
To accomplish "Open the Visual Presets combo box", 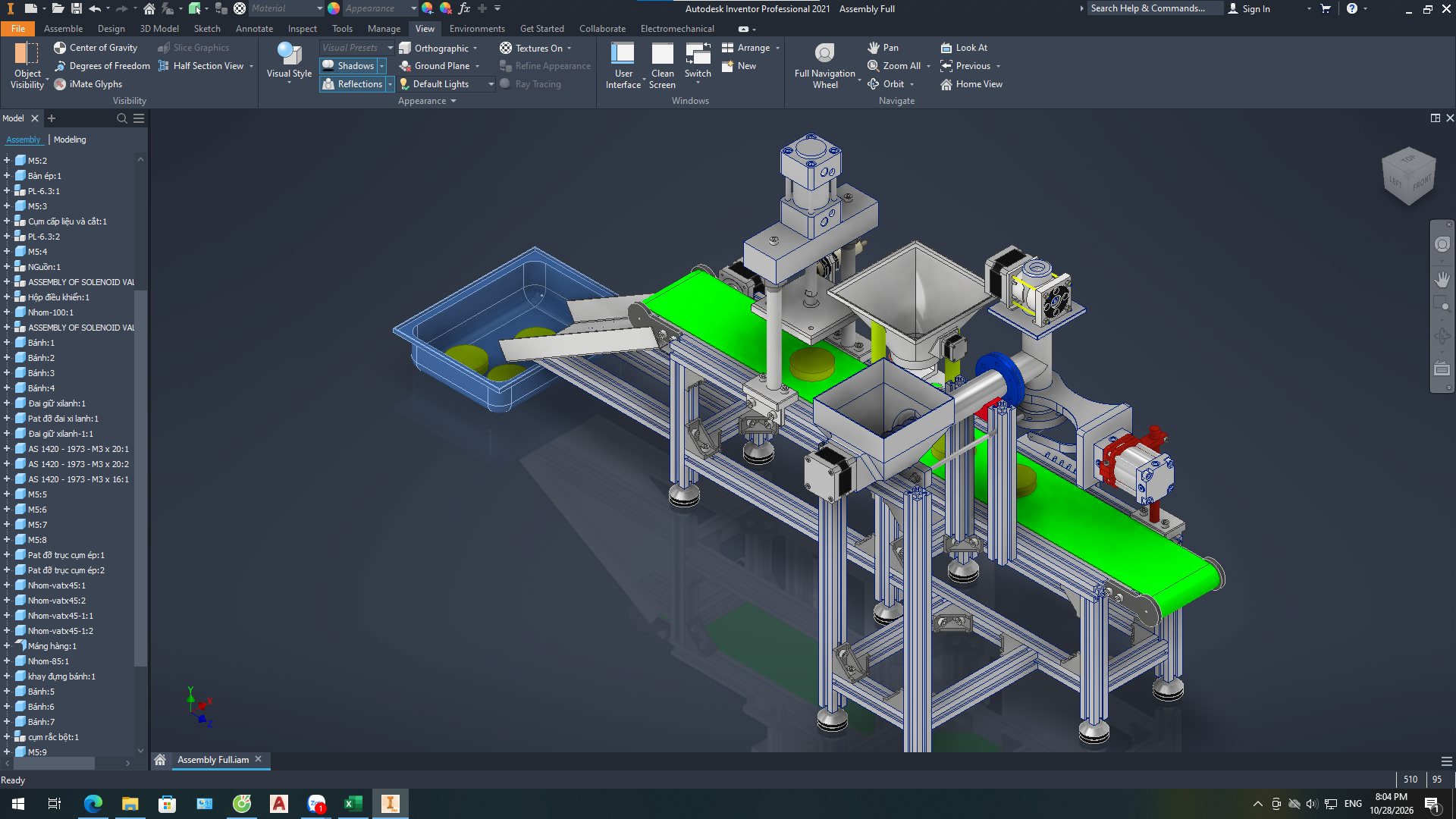I will (x=356, y=48).
